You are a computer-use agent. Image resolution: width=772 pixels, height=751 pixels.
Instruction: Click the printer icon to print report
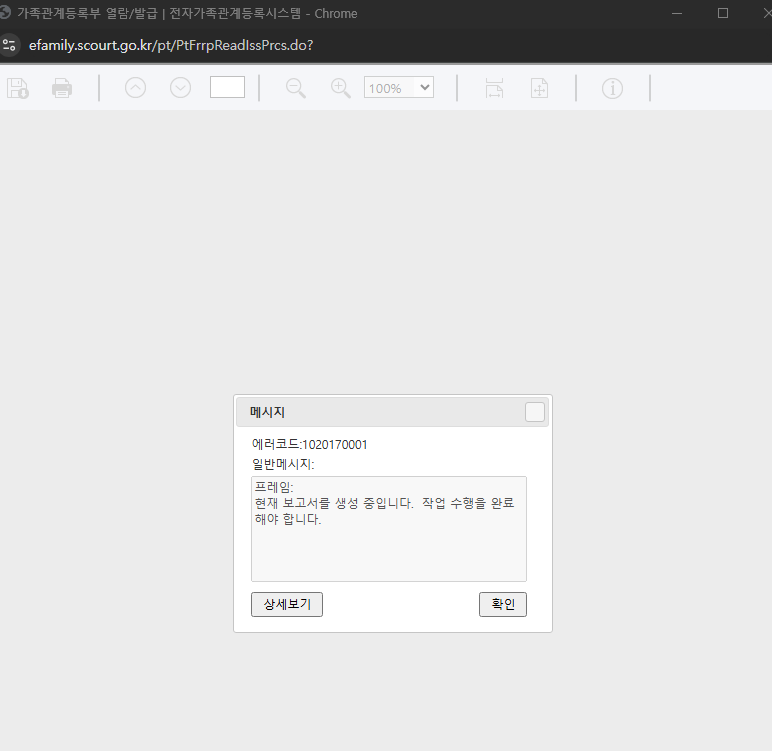point(62,89)
